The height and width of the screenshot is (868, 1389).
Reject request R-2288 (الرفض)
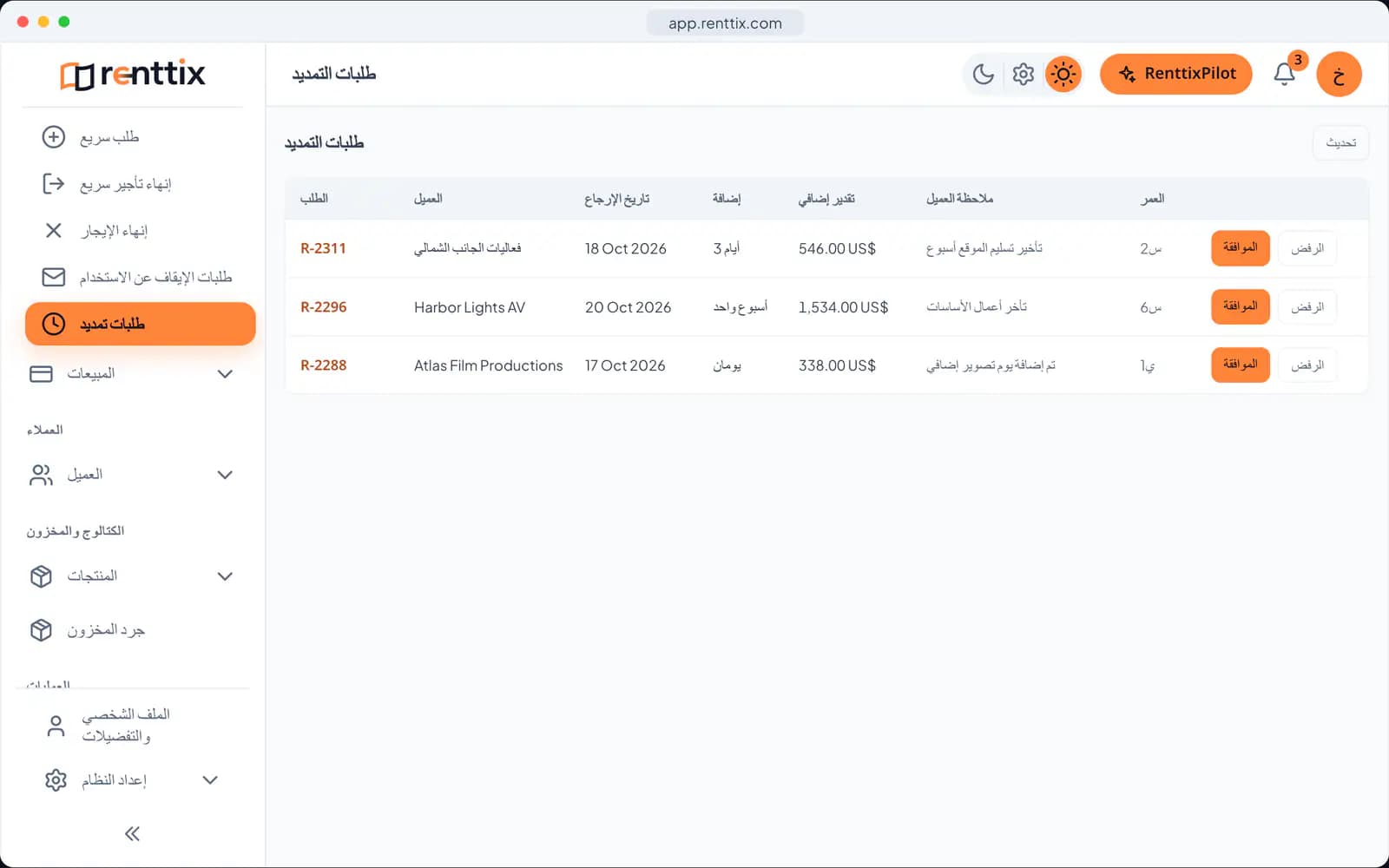tap(1307, 365)
